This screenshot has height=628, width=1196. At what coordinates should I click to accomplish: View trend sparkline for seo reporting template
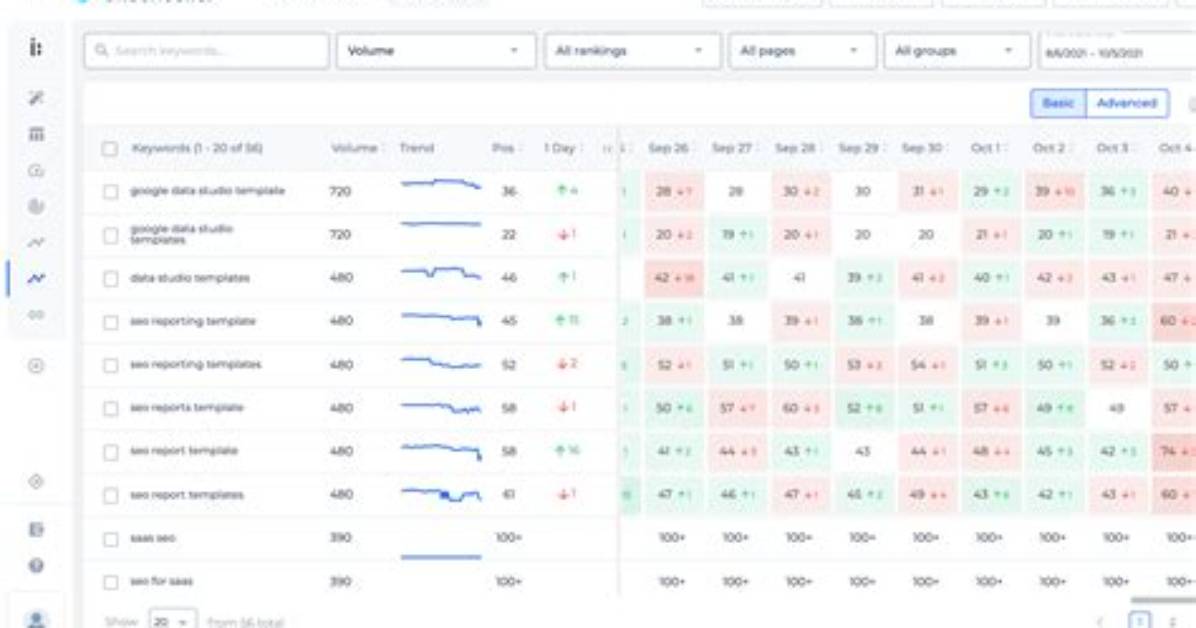tap(441, 319)
